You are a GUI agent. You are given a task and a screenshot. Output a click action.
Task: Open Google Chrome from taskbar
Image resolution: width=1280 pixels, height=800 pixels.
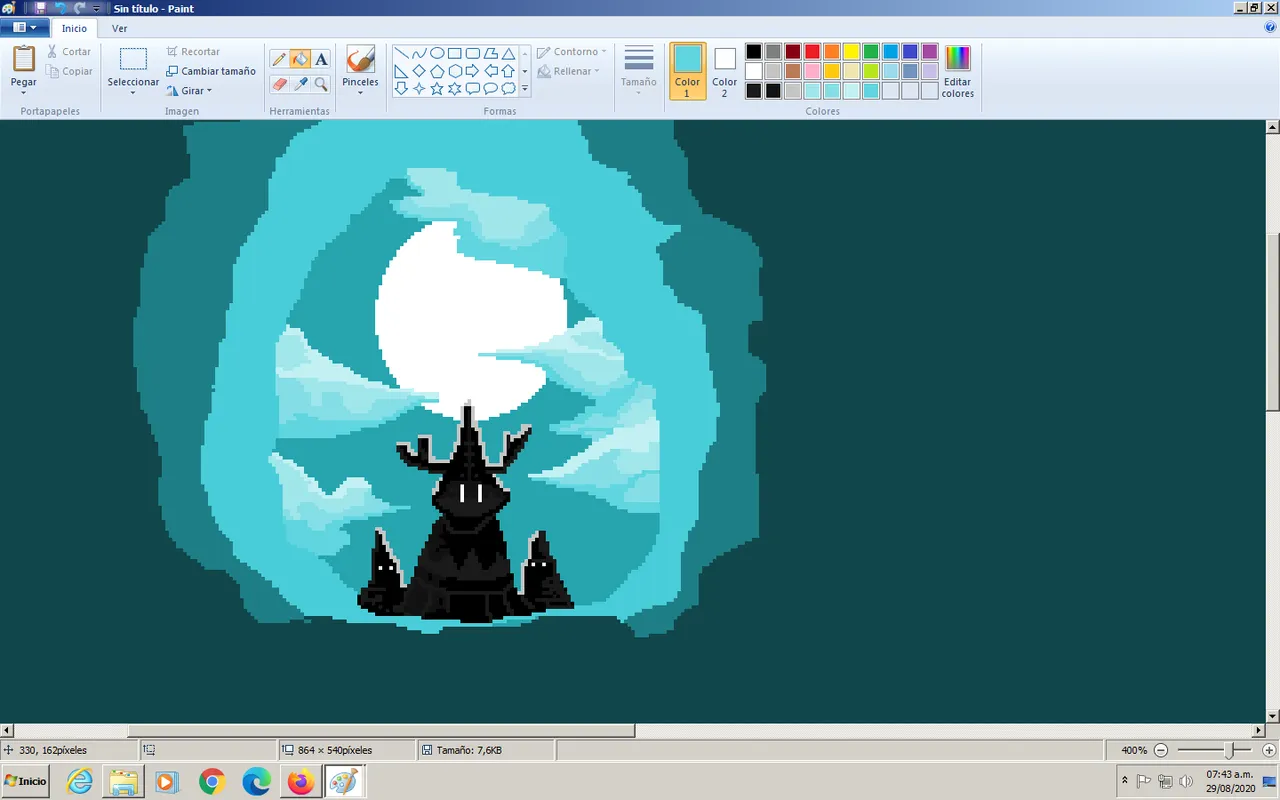[x=212, y=781]
